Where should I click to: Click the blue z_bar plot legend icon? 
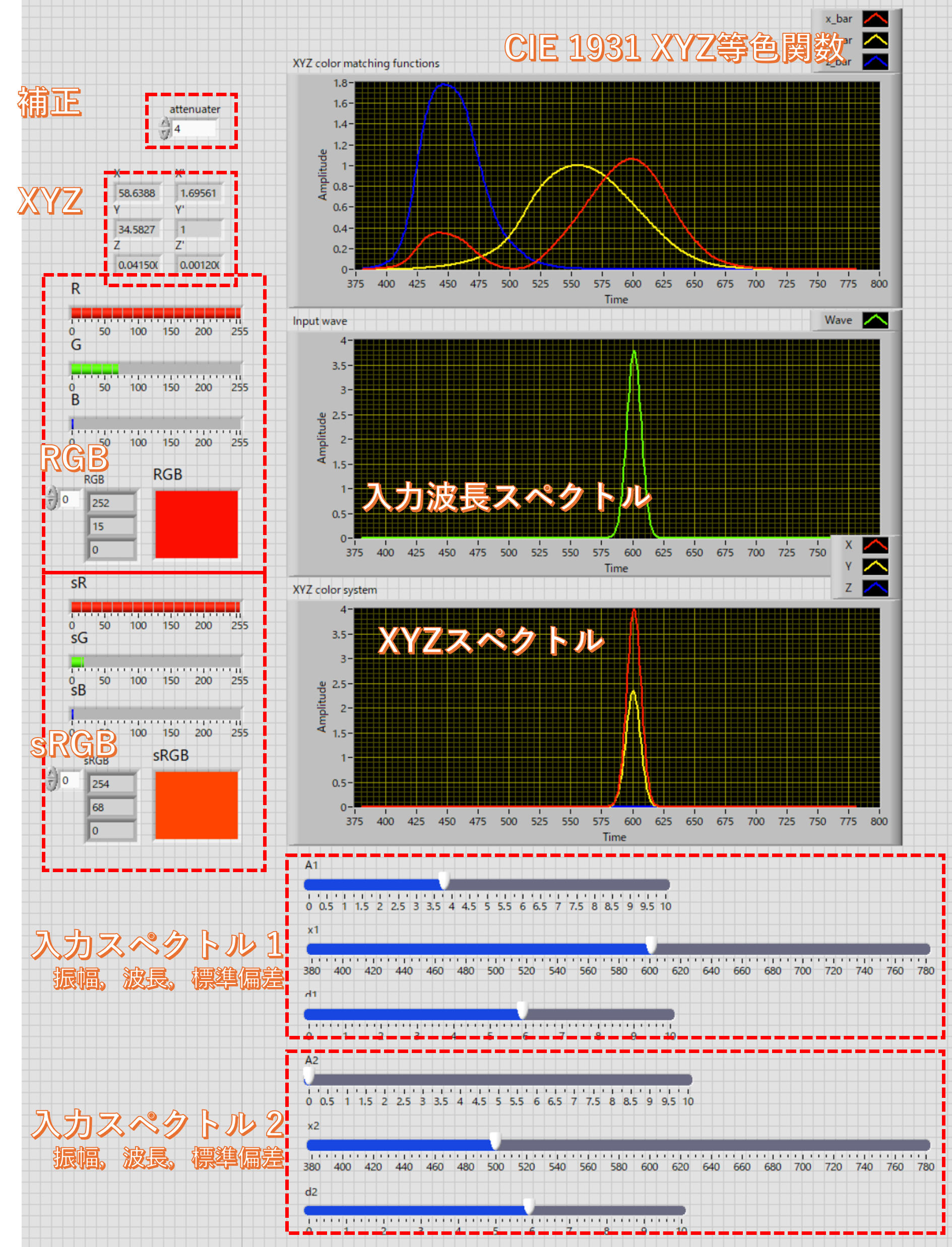(x=875, y=62)
